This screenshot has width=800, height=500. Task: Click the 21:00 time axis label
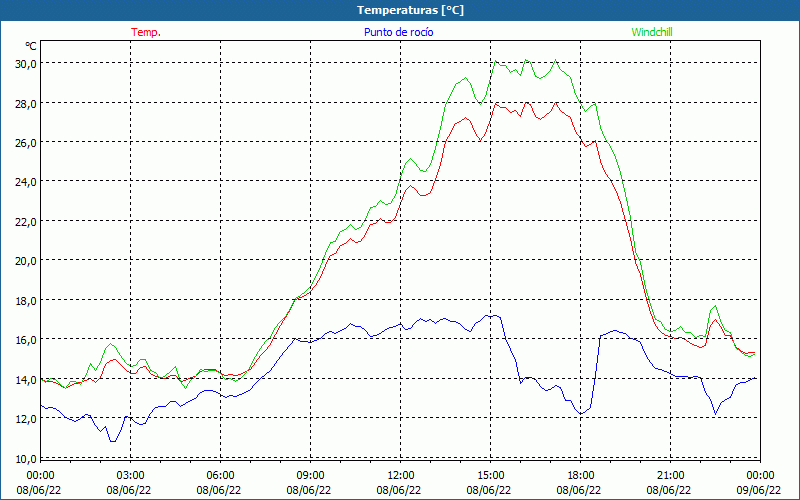[670, 476]
